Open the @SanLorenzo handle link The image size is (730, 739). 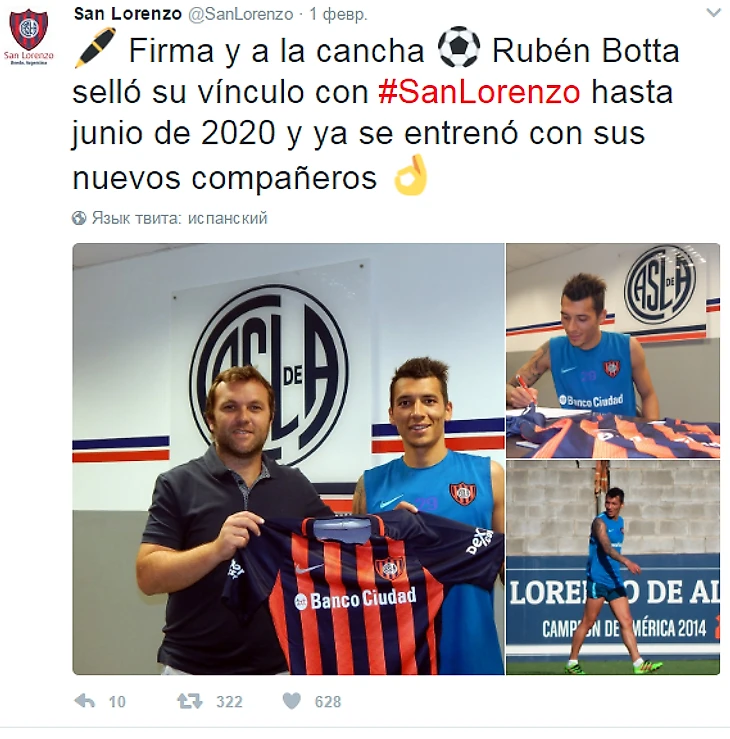(241, 14)
